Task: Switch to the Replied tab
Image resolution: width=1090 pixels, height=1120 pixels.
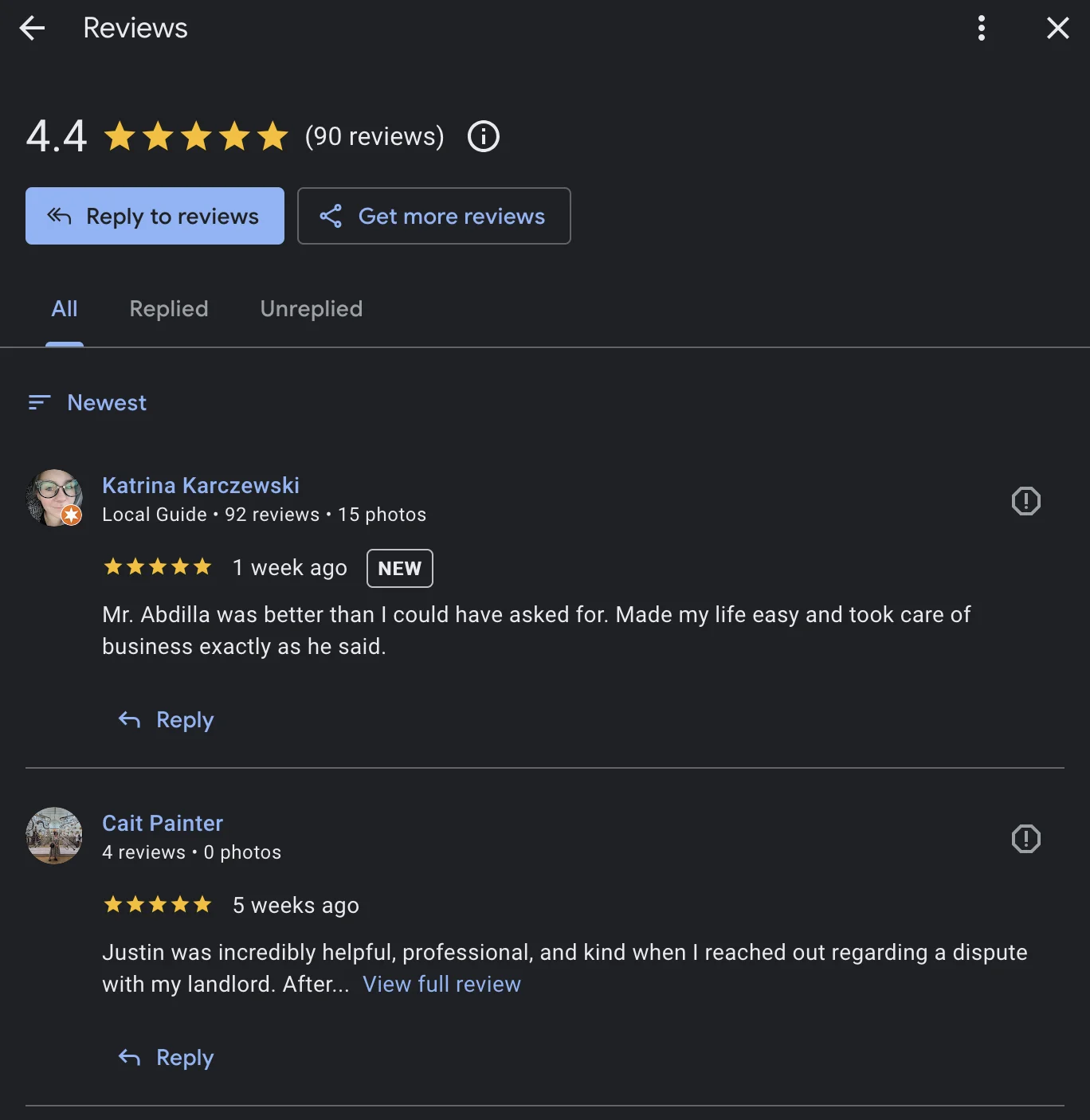Action: pyautogui.click(x=168, y=309)
